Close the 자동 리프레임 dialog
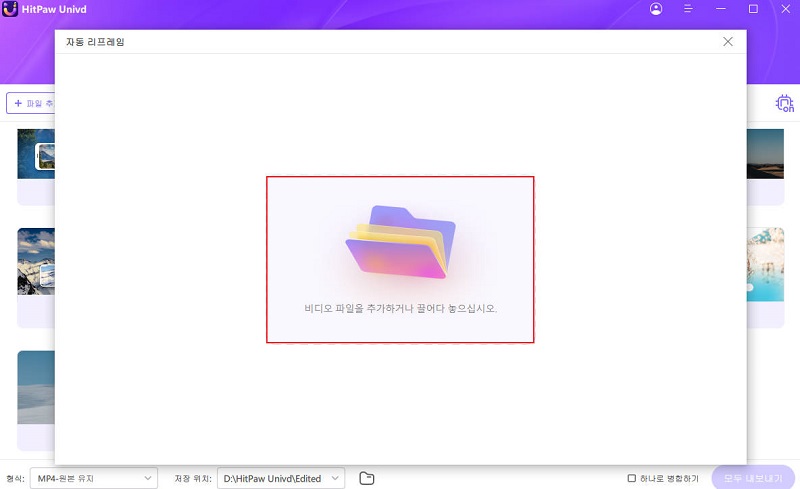Screen dimensions: 800x489 click(728, 42)
